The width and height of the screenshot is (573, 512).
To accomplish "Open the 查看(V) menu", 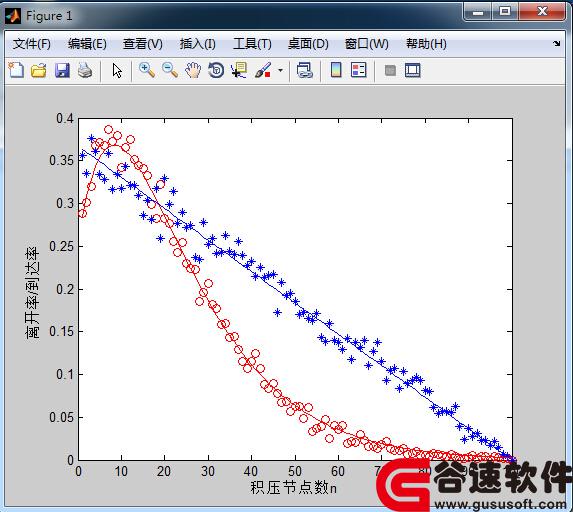I will pos(143,44).
